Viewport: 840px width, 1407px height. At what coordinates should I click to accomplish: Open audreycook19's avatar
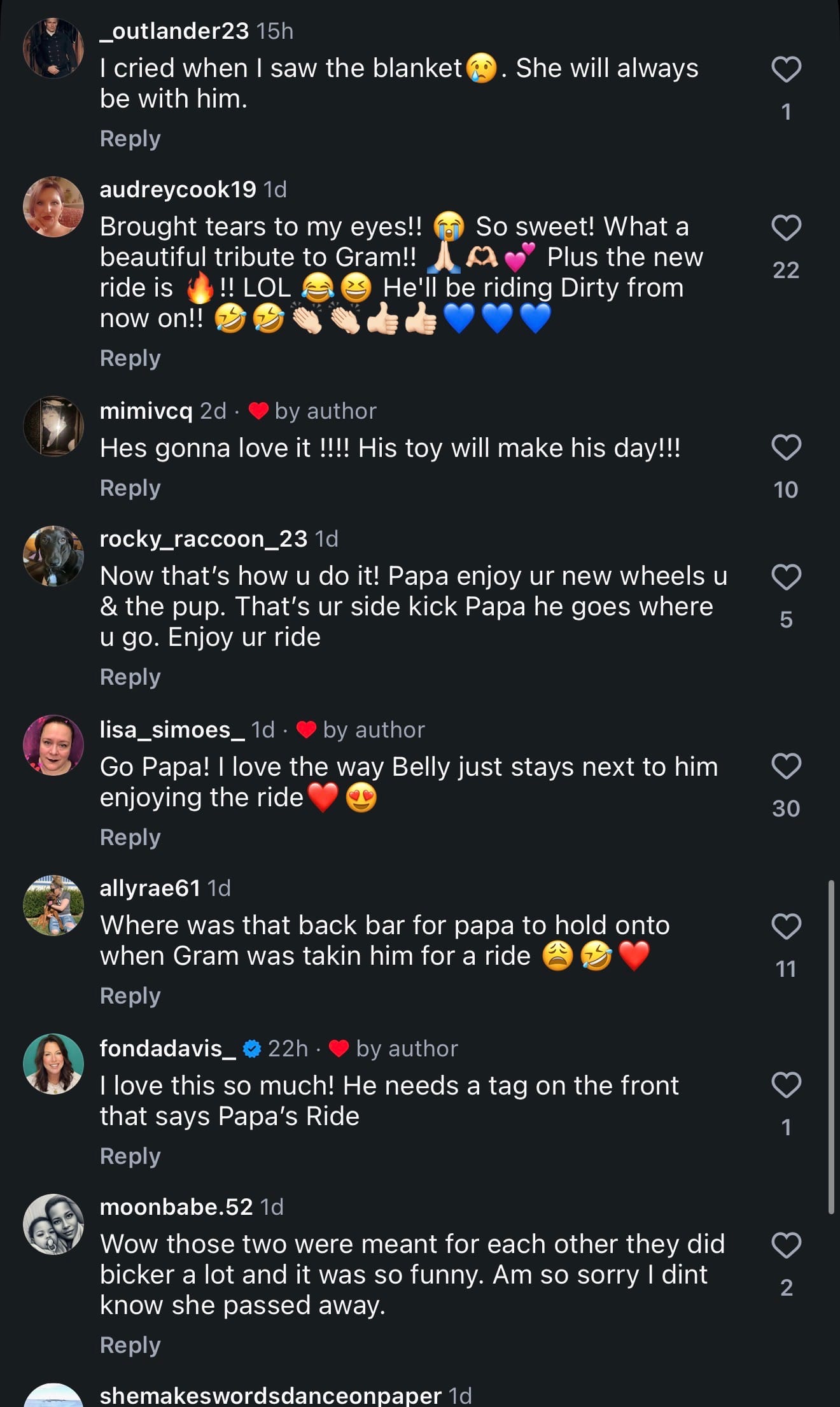tap(53, 207)
